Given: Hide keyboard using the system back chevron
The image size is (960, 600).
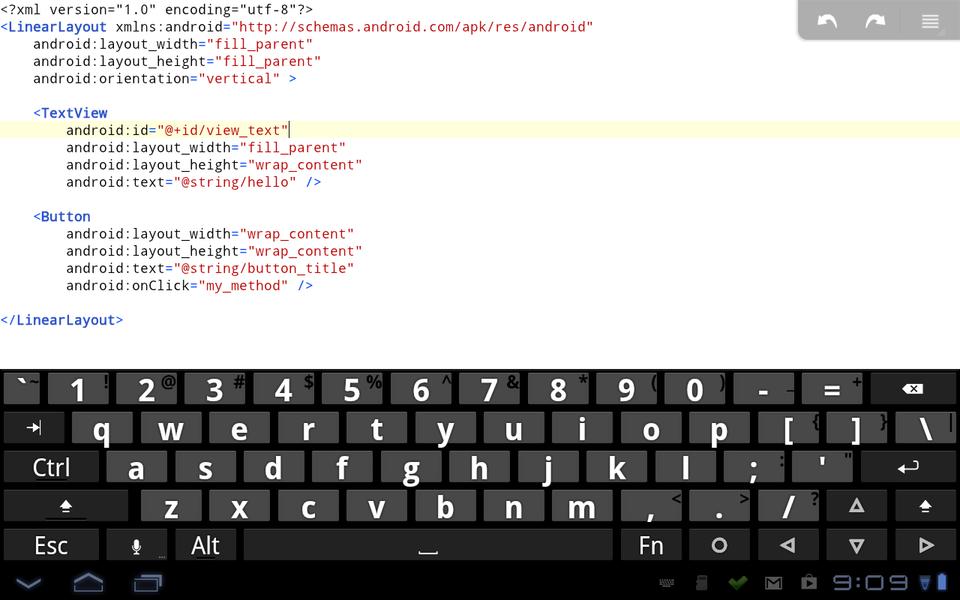Looking at the screenshot, I should coord(28,582).
